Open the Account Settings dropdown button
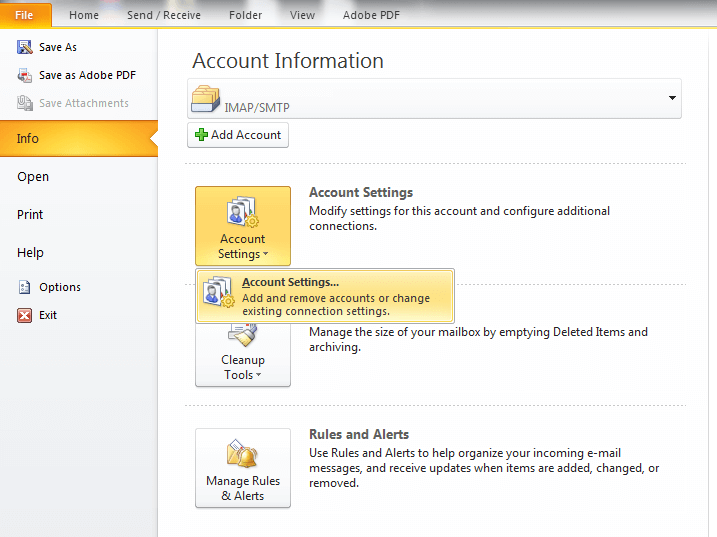Image resolution: width=717 pixels, height=537 pixels. point(242,226)
